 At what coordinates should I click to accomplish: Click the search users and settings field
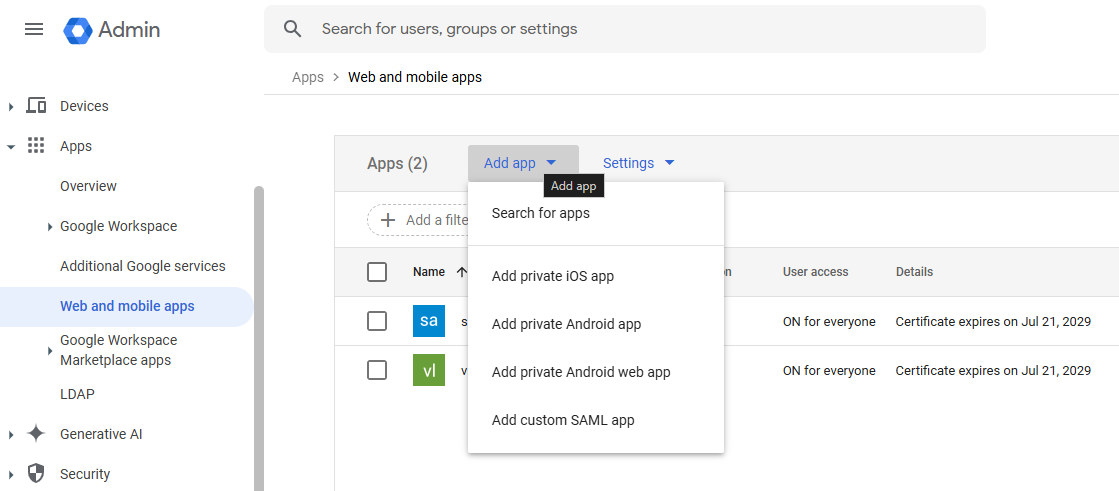tap(640, 29)
